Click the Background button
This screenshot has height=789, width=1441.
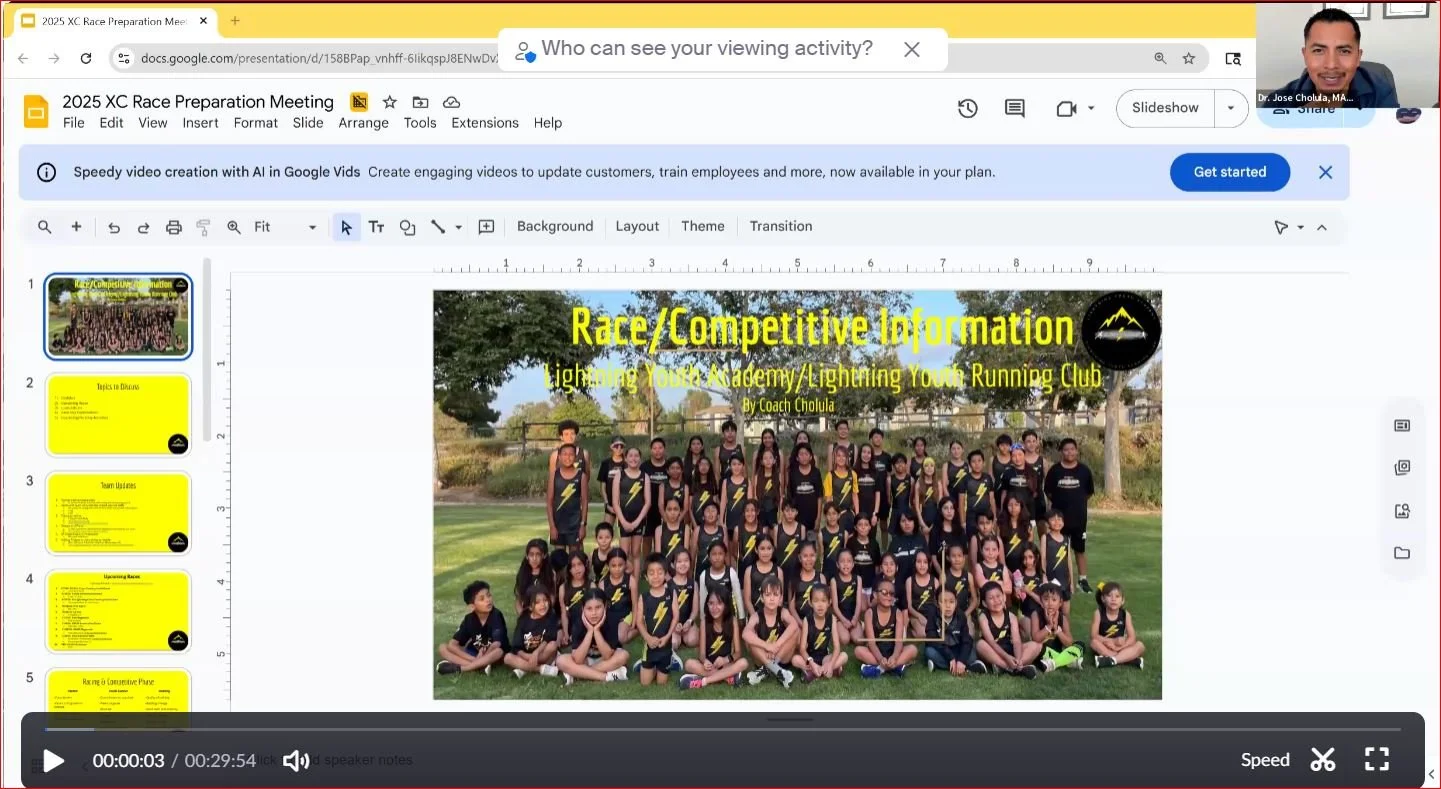pos(555,227)
